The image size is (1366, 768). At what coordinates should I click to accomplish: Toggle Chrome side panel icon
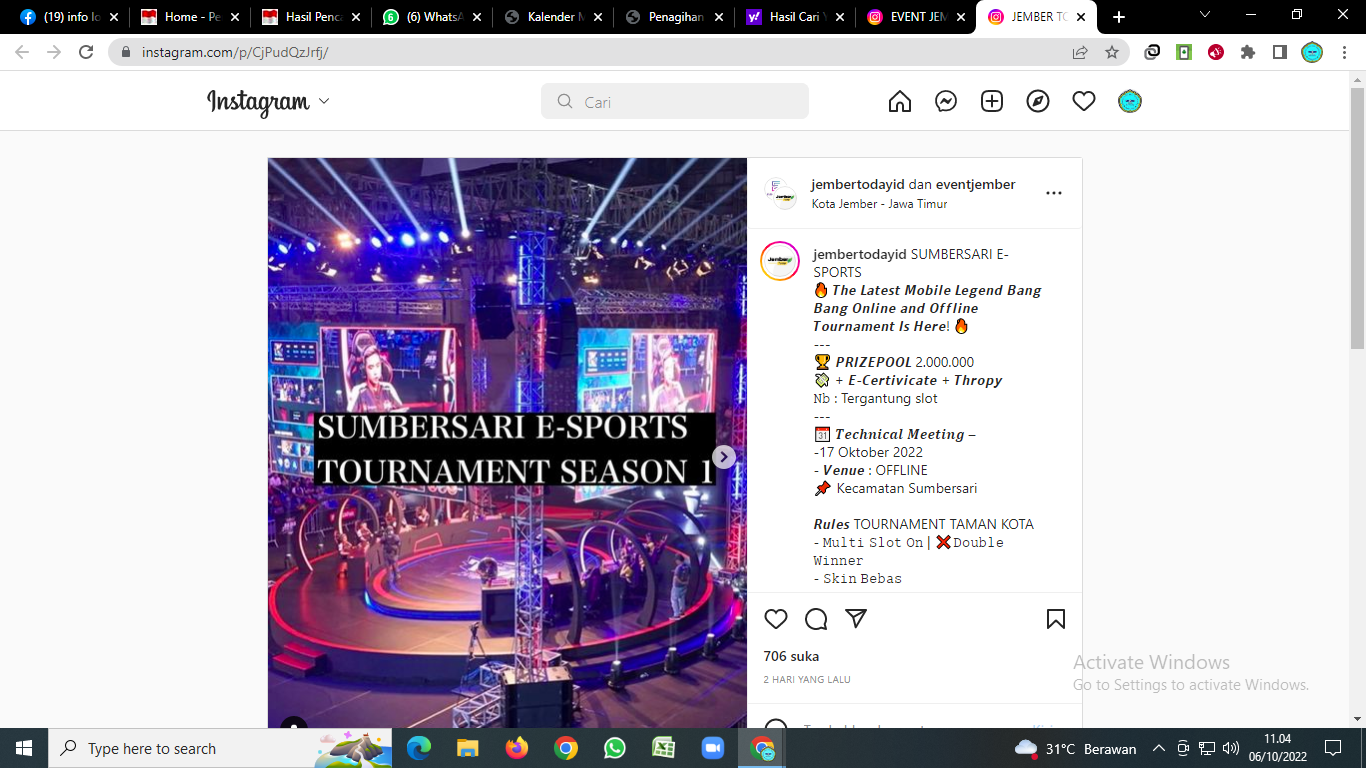pos(1280,52)
